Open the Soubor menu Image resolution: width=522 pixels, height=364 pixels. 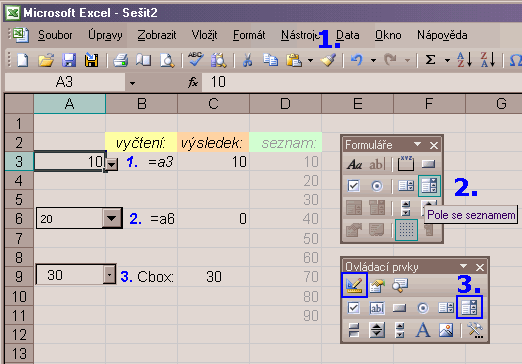(55, 35)
